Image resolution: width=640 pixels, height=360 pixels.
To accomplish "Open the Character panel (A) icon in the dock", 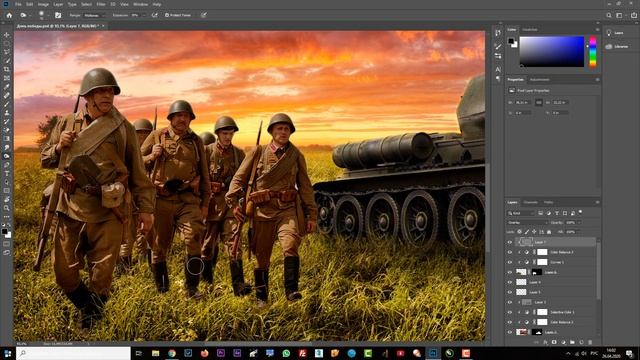I will pos(498,69).
